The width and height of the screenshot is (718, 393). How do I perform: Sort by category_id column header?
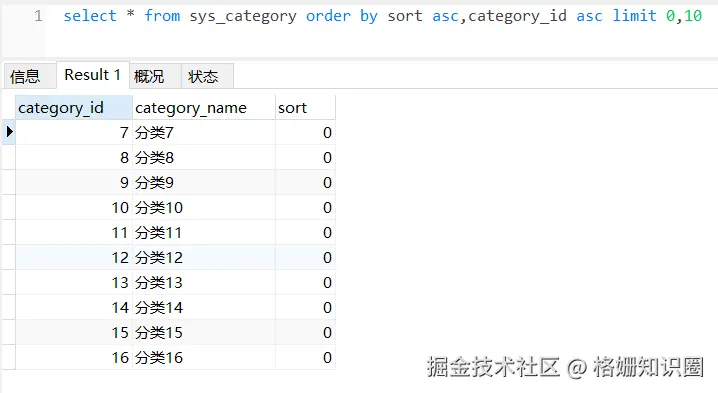(74, 108)
